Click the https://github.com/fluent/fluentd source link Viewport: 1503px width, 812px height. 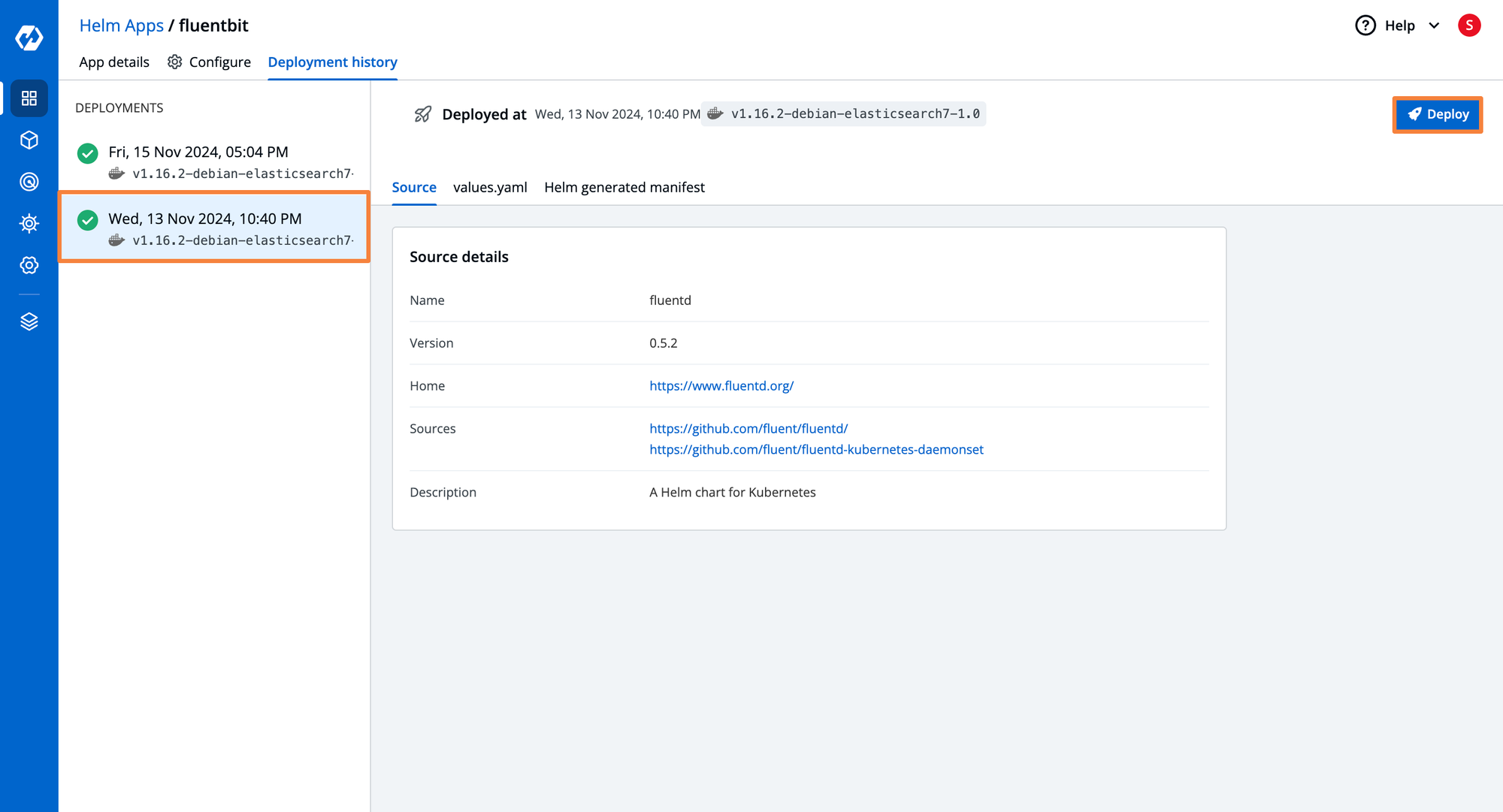[x=748, y=428]
